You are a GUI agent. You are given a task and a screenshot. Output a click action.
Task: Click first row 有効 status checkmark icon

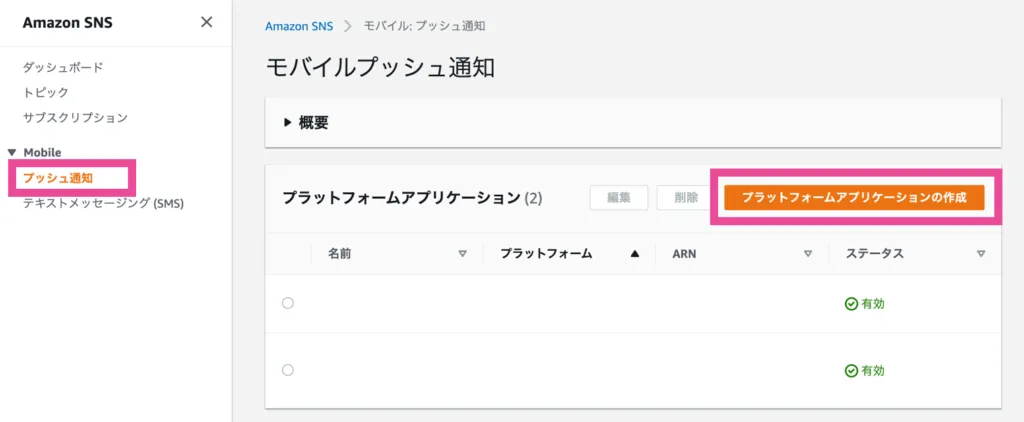851,304
